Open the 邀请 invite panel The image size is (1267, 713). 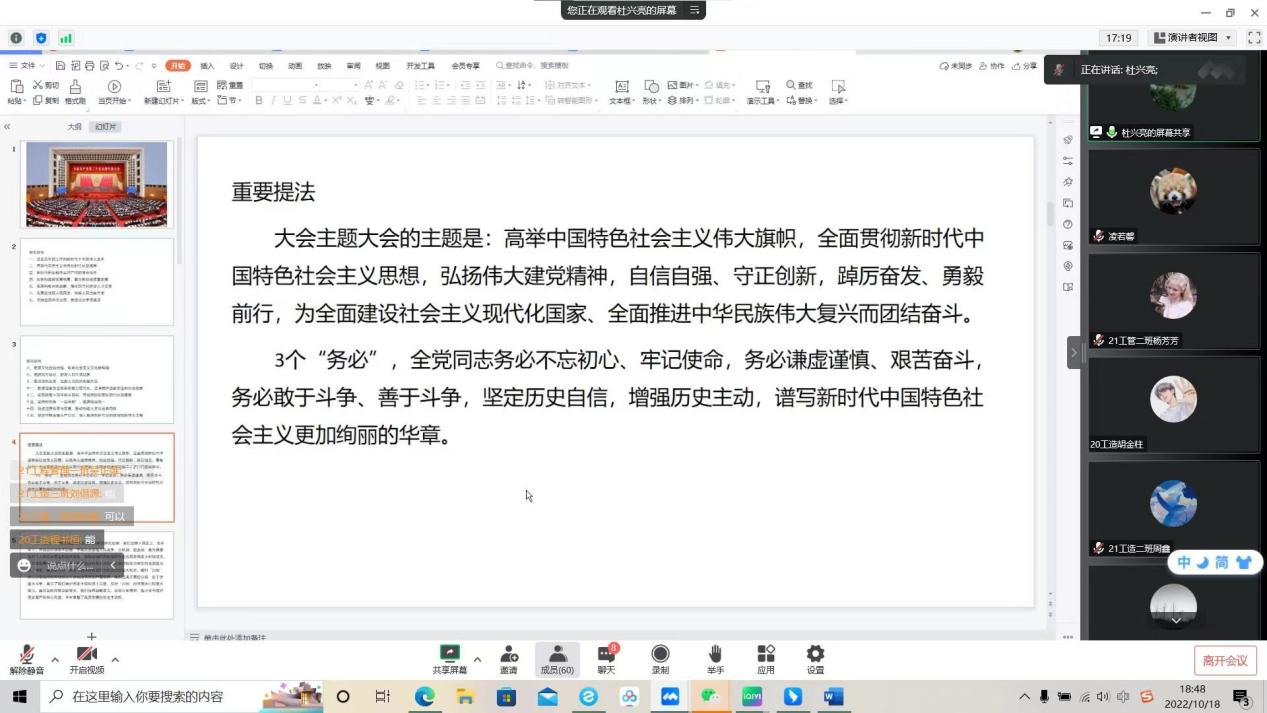508,659
